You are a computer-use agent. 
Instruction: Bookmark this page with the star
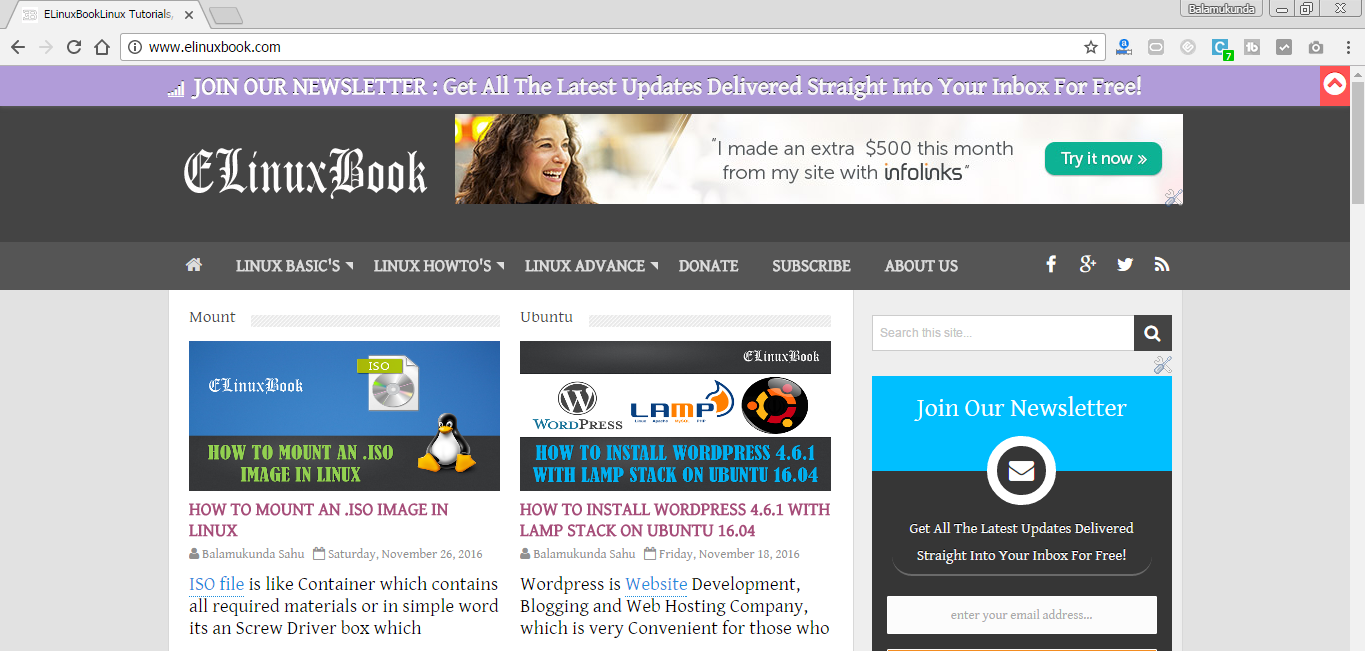pos(1091,47)
